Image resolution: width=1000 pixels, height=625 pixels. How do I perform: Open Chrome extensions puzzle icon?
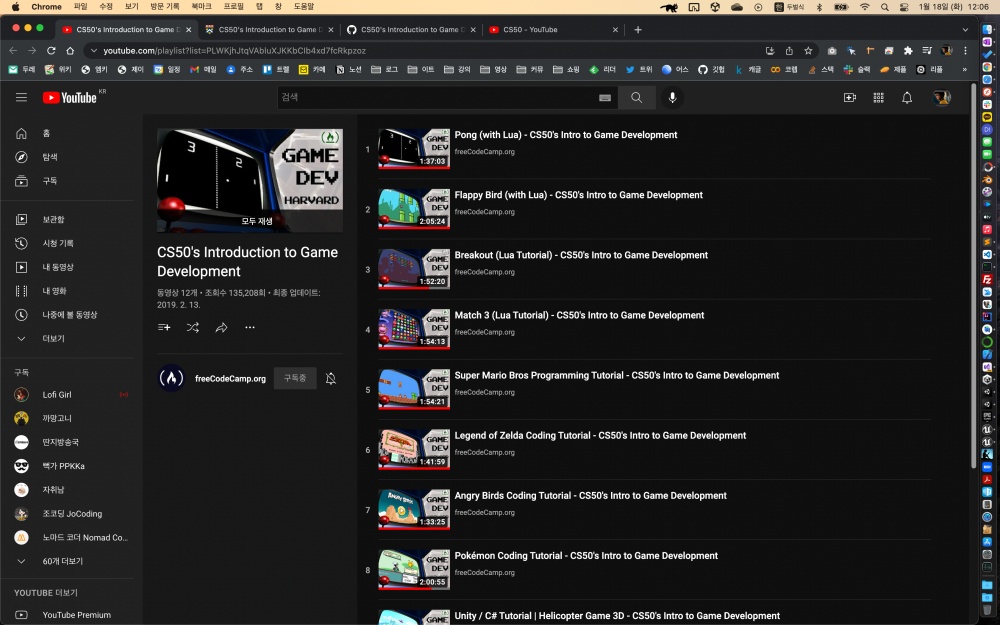908,50
